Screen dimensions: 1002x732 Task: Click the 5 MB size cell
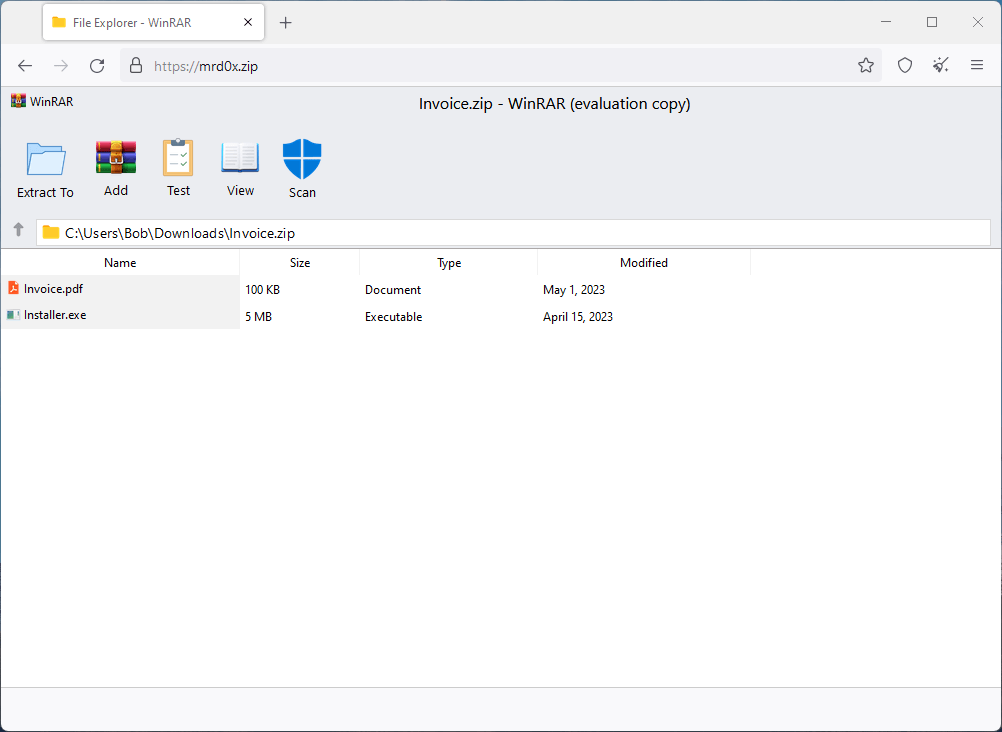(259, 316)
